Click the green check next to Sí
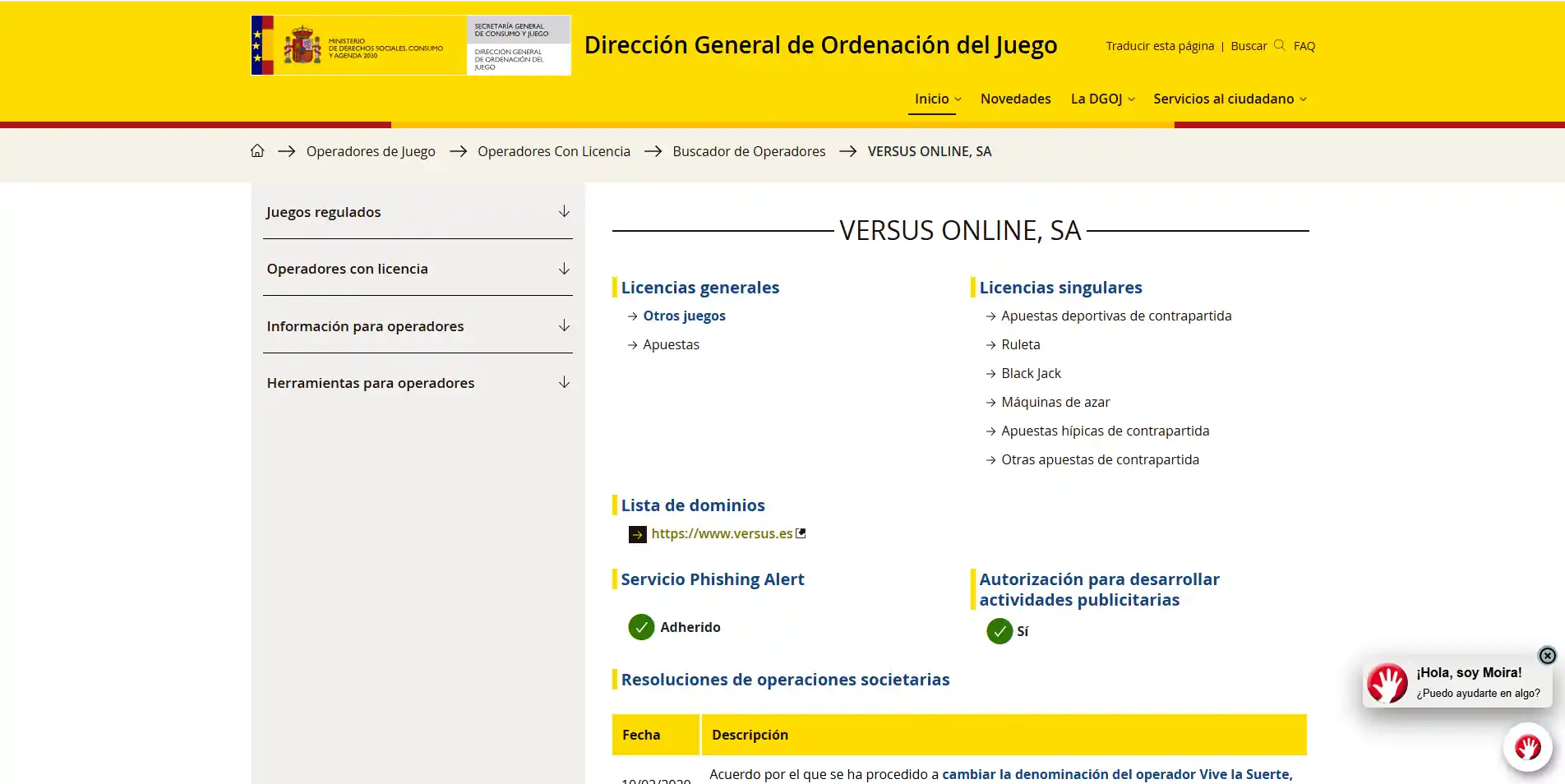 [x=999, y=631]
